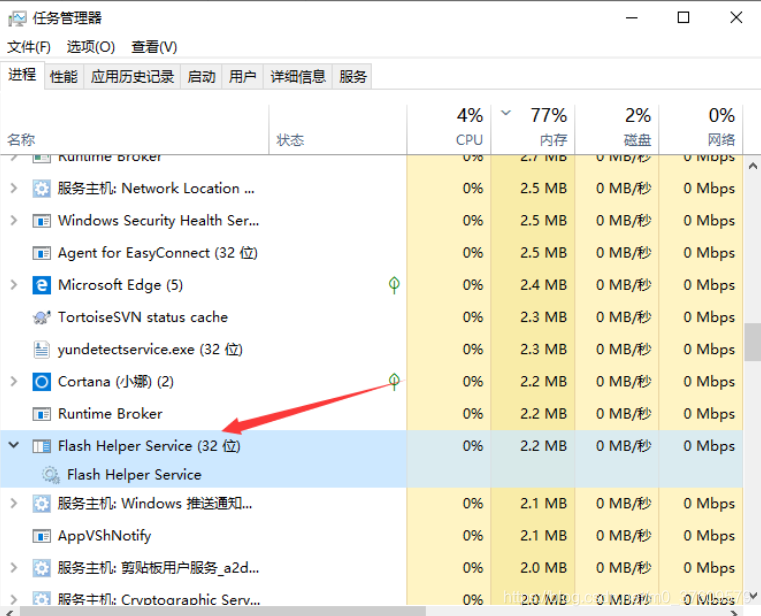
Task: Switch to the 性能 tab
Action: tap(64, 77)
